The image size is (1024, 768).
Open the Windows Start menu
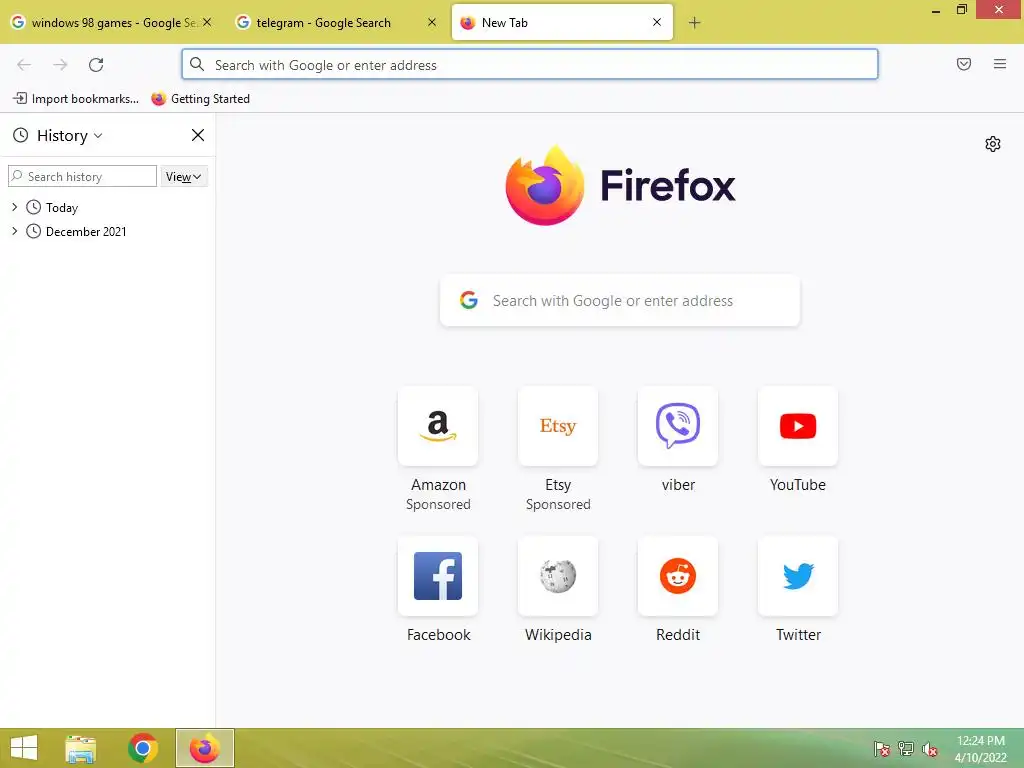(x=24, y=748)
